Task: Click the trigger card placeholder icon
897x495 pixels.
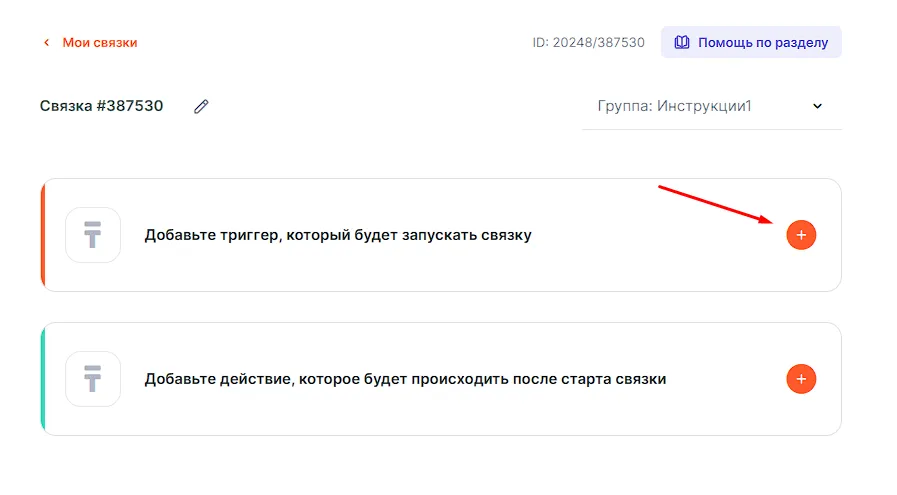Action: coord(93,235)
